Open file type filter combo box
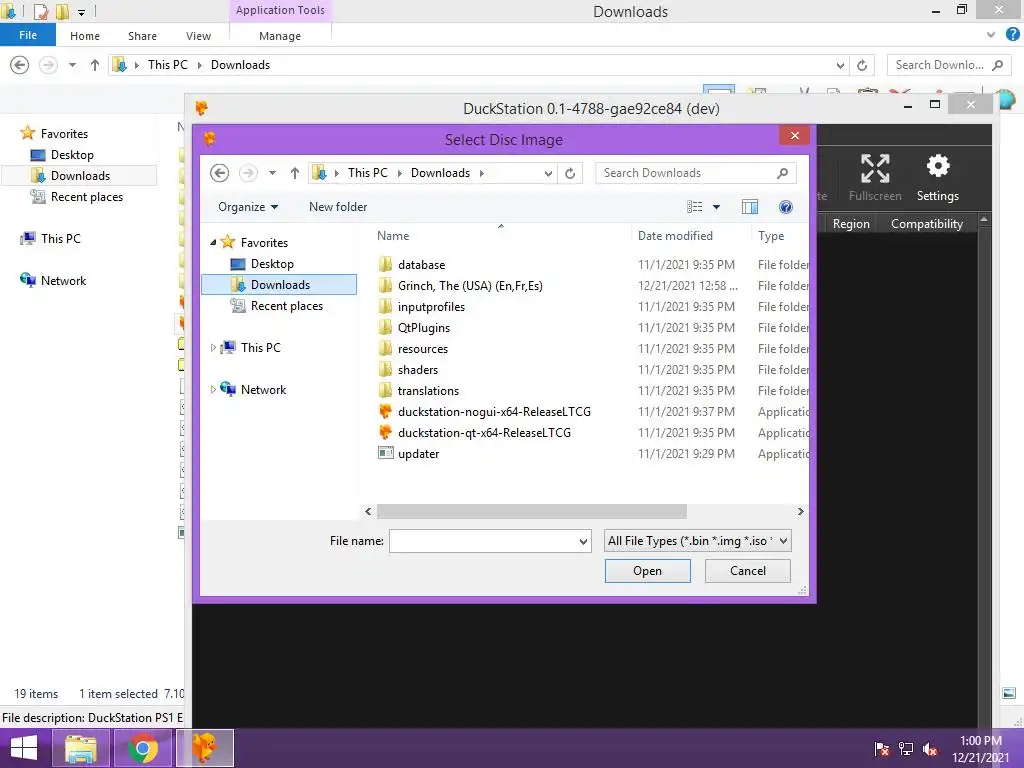The height and width of the screenshot is (768, 1024). point(697,541)
